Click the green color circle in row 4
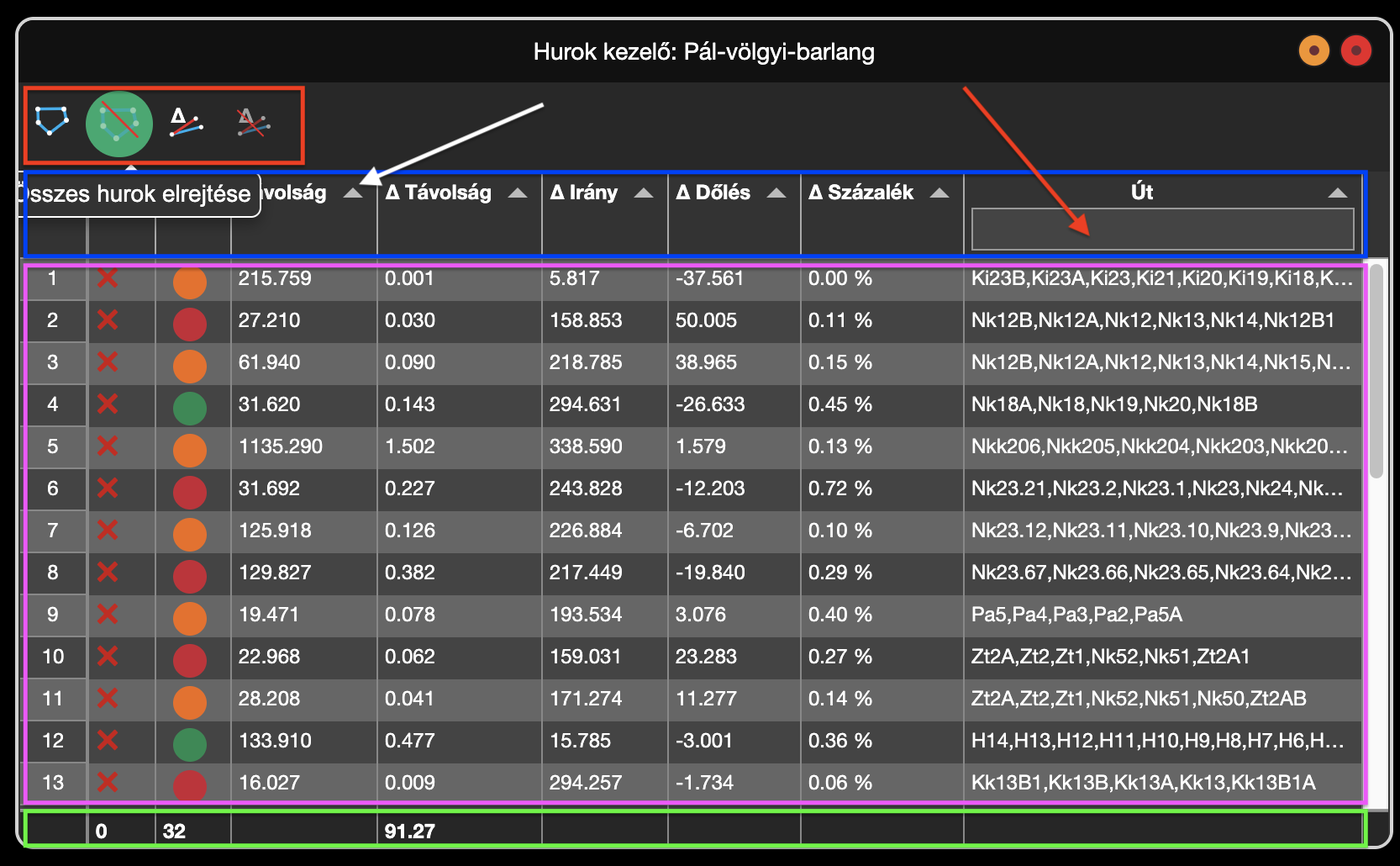The image size is (1400, 866). click(x=190, y=408)
